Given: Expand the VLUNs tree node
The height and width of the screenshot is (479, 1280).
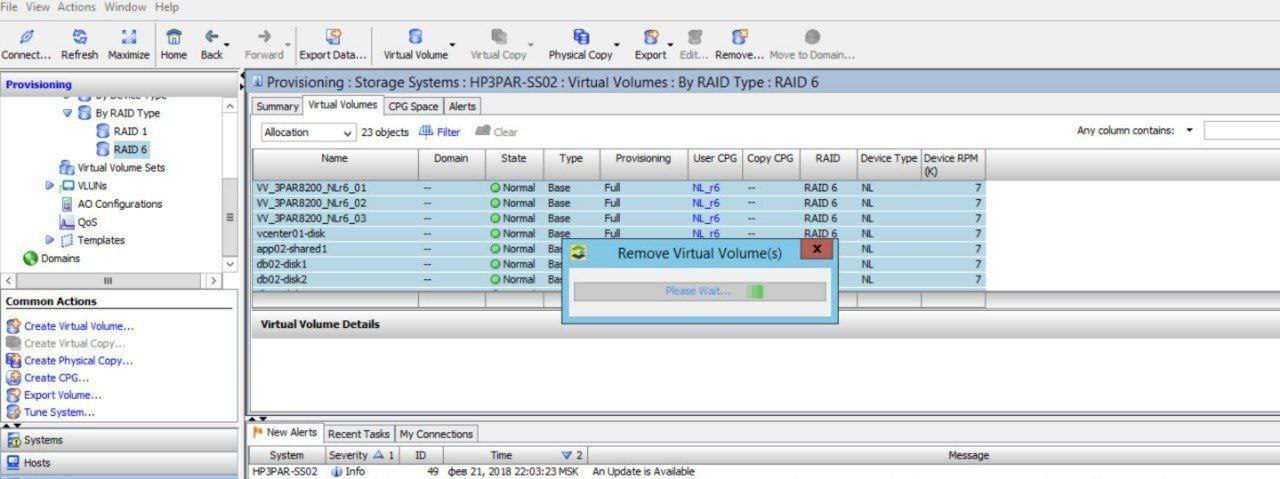Looking at the screenshot, I should click(x=50, y=186).
